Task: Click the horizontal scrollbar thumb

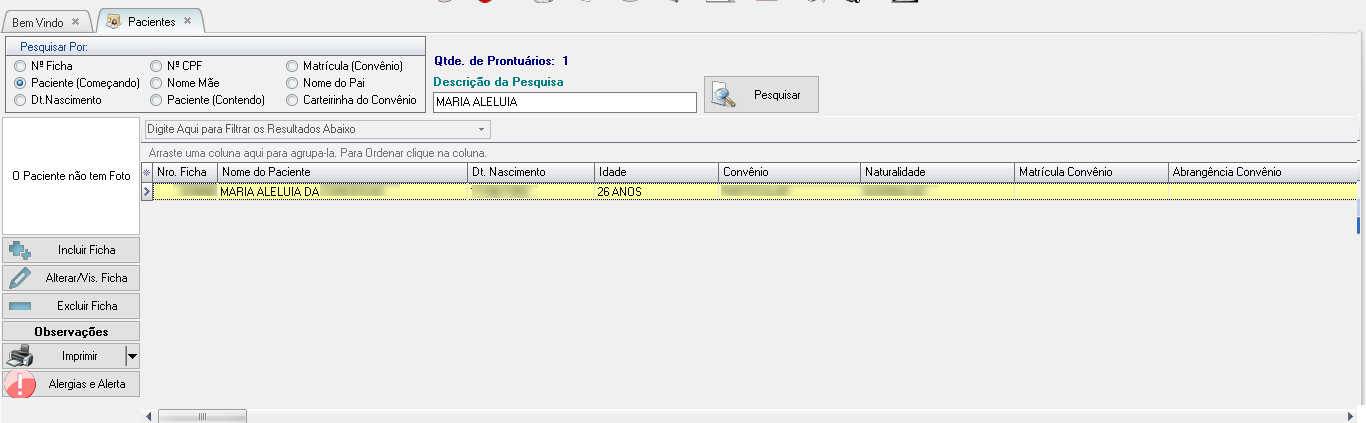Action: (202, 416)
